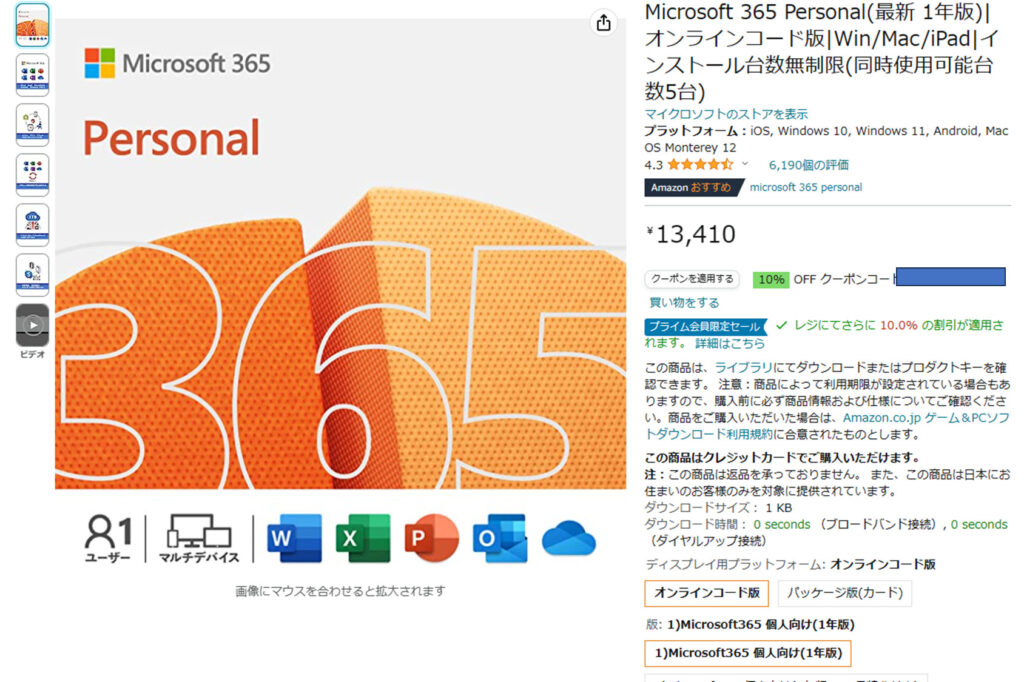Open the video thumbnail labeled ビデオ
The height and width of the screenshot is (682, 1024).
coord(33,325)
